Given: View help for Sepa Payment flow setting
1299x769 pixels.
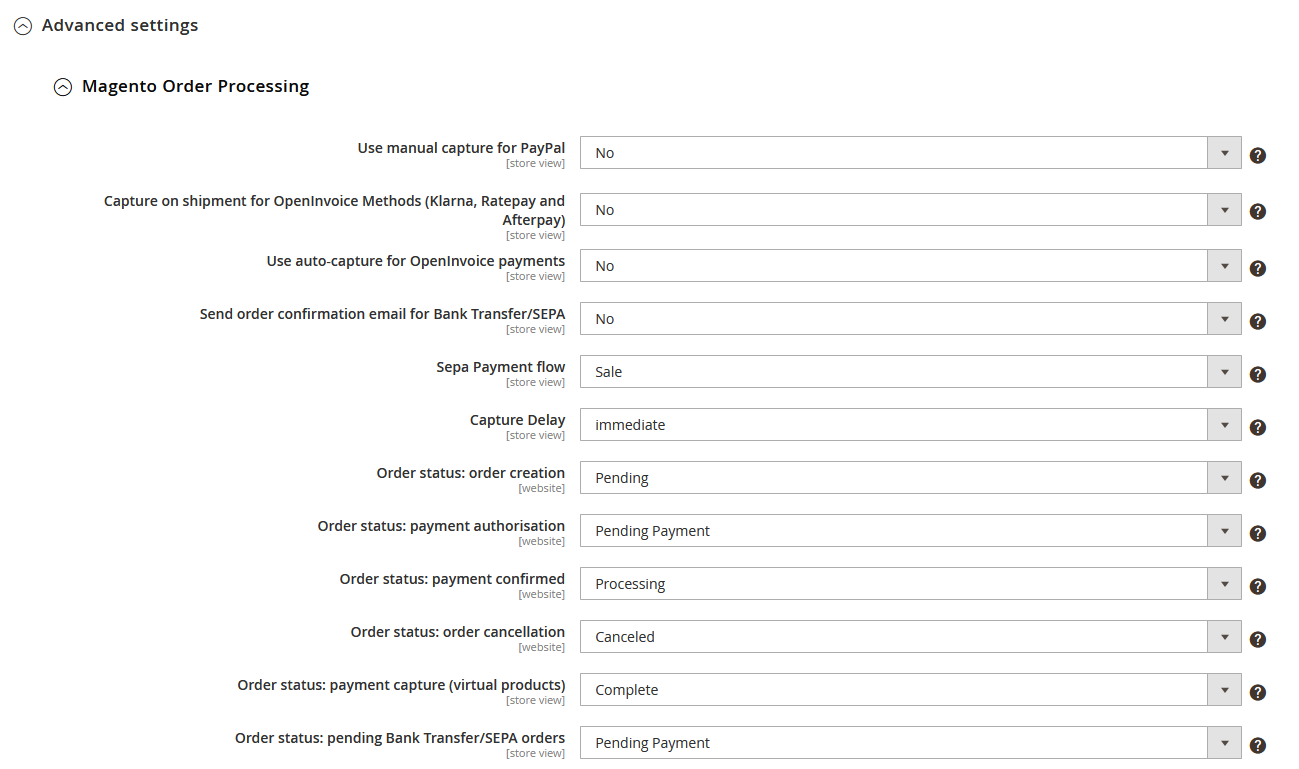Looking at the screenshot, I should coord(1257,373).
